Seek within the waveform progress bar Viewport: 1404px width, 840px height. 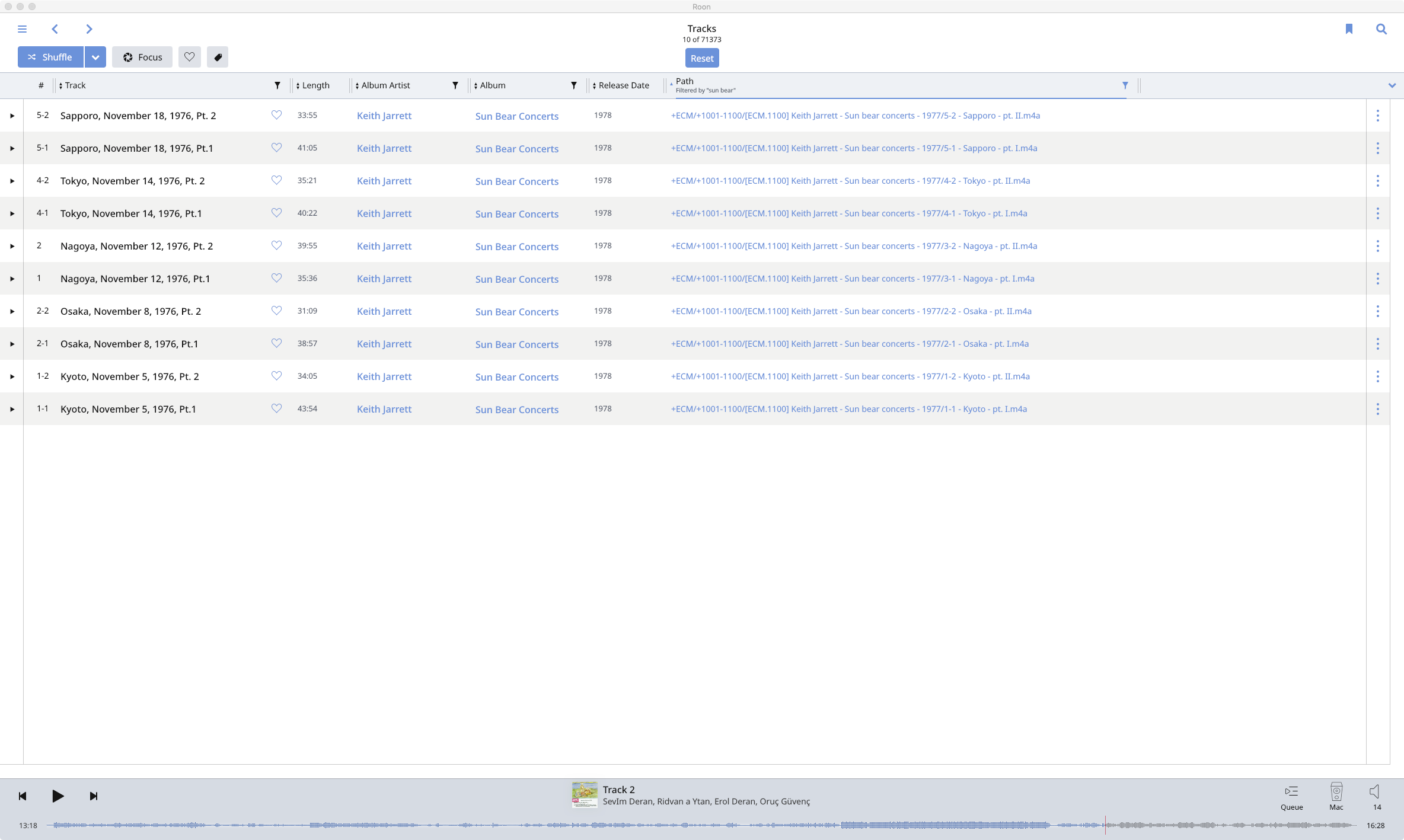[x=701, y=825]
